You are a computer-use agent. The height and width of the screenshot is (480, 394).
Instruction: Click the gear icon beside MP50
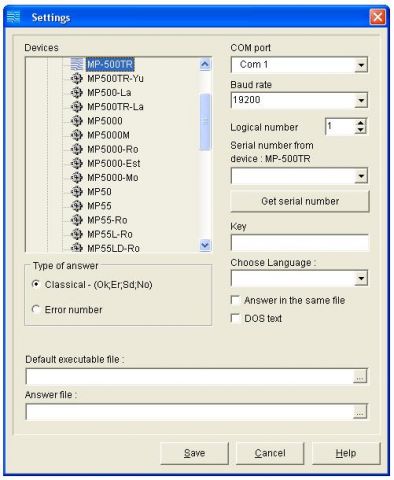[x=77, y=192]
